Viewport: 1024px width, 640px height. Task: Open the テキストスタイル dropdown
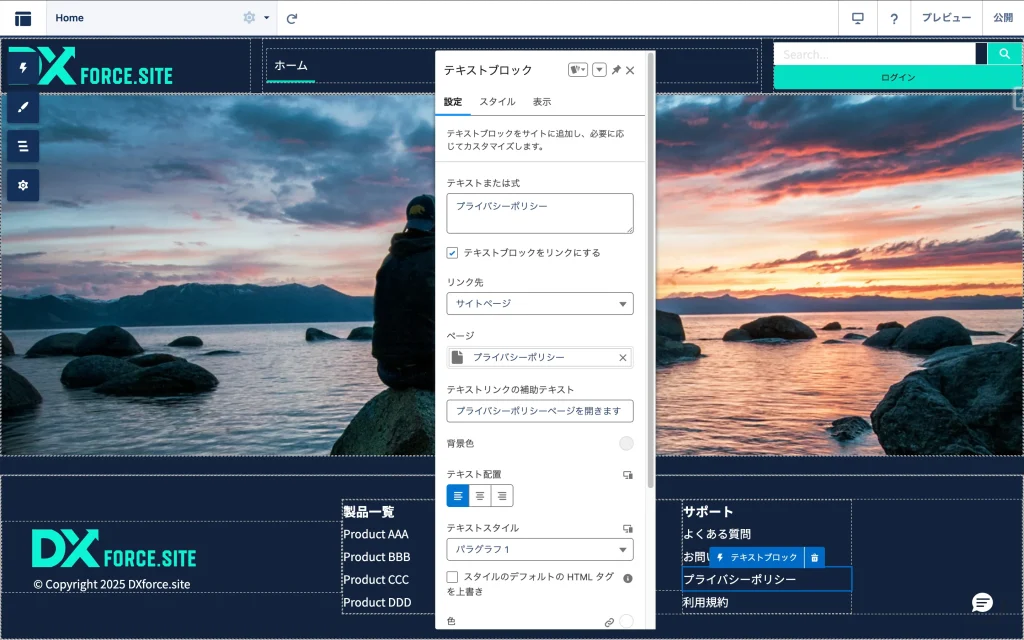[539, 550]
